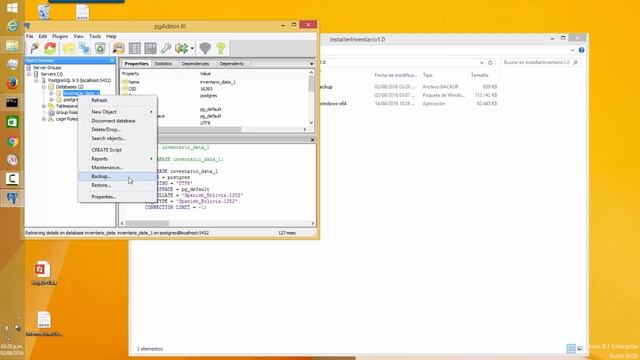
Task: Click the Explorer blue help icon
Action: [x=581, y=50]
